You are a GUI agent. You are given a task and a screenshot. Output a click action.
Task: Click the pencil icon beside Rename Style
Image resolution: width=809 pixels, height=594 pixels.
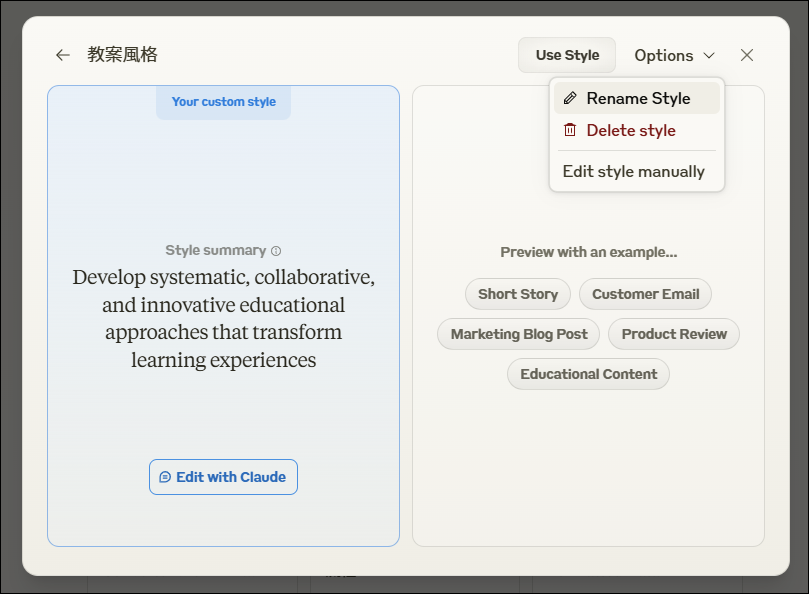pyautogui.click(x=570, y=98)
